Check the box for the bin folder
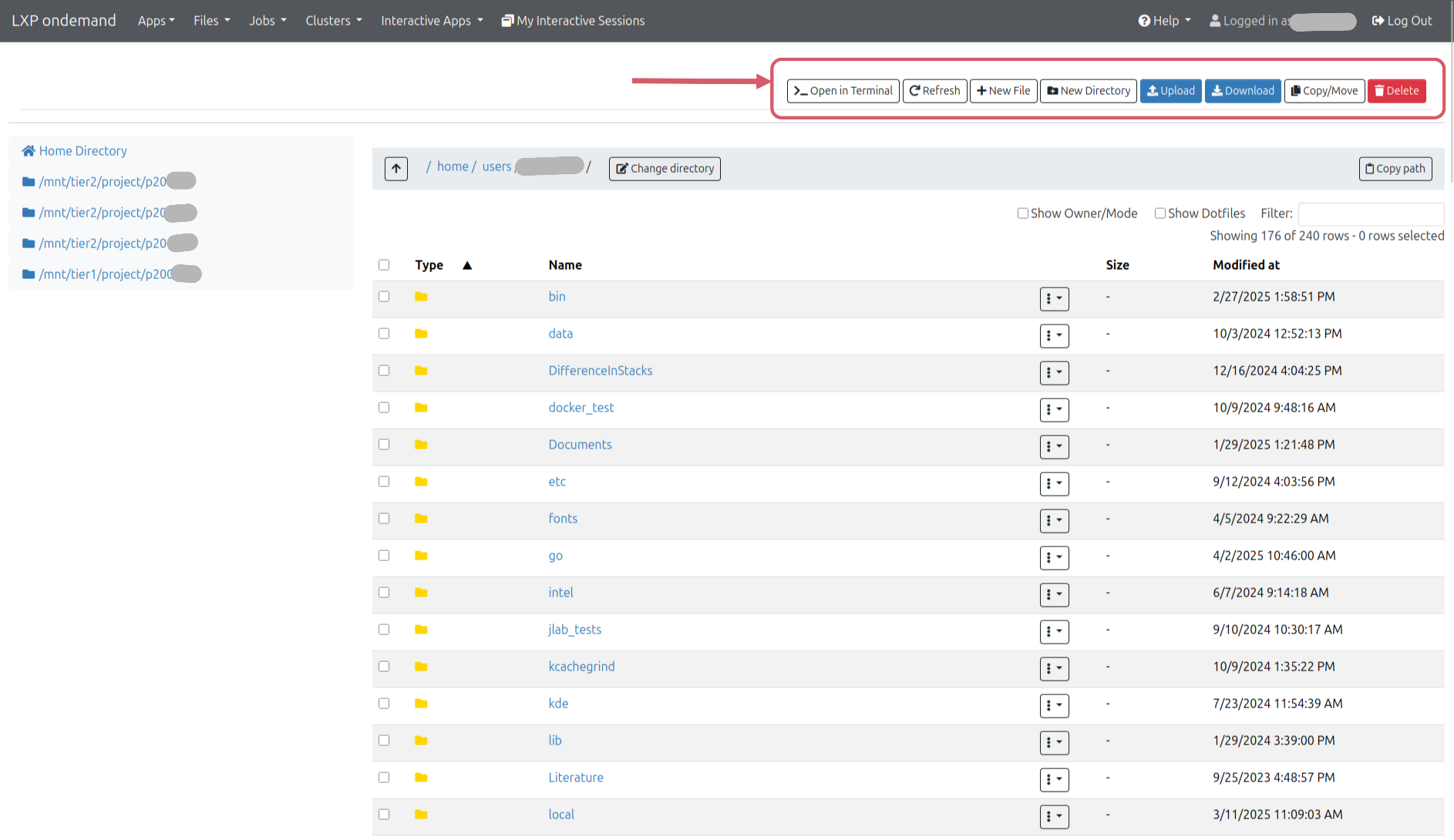The width and height of the screenshot is (1454, 840). [384, 297]
